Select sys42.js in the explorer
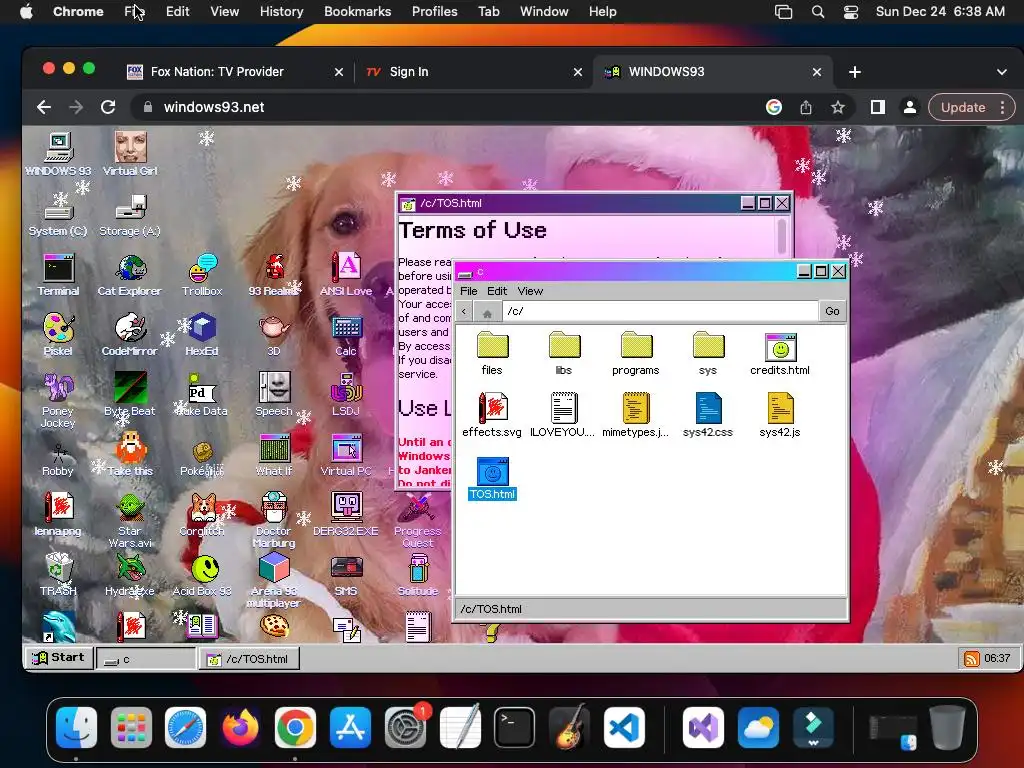This screenshot has width=1024, height=768. click(x=780, y=415)
